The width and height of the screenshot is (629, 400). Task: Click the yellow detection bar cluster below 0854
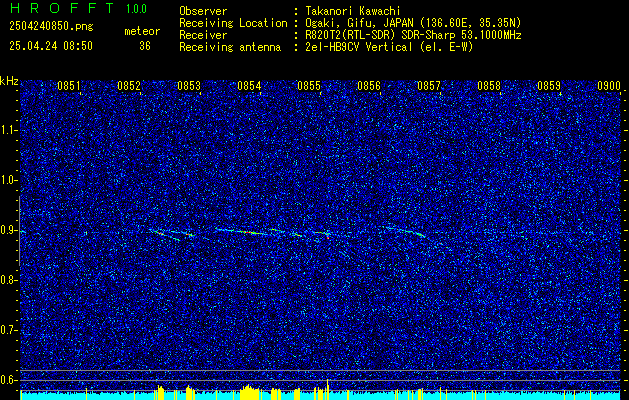[x=250, y=392]
